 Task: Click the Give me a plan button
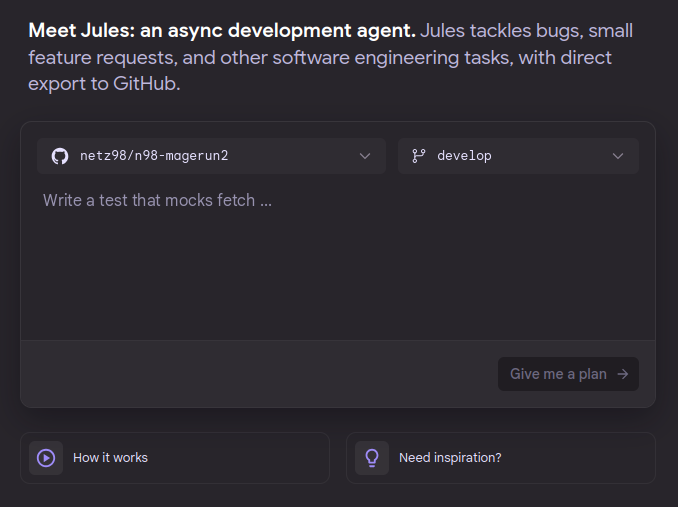pos(568,374)
